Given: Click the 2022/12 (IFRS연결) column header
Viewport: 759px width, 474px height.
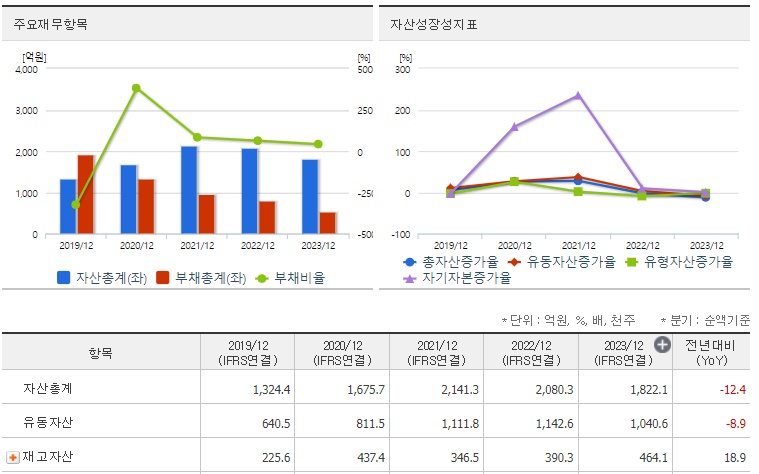Looking at the screenshot, I should pos(531,352).
